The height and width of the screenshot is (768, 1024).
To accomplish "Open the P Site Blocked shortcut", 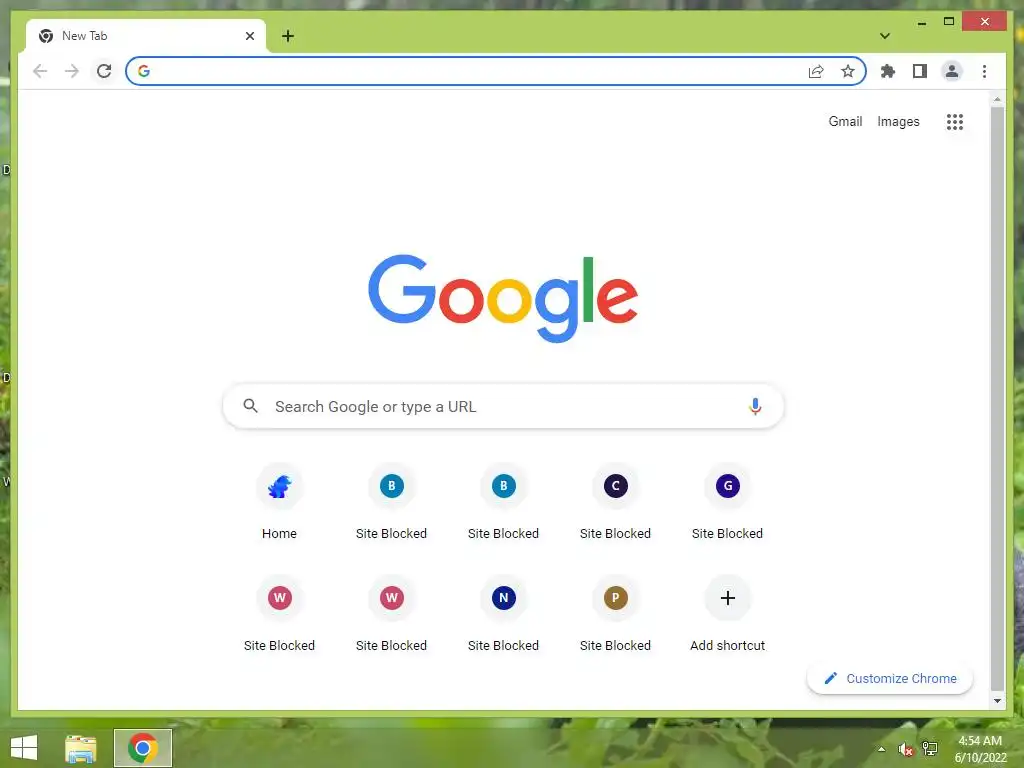I will point(615,615).
